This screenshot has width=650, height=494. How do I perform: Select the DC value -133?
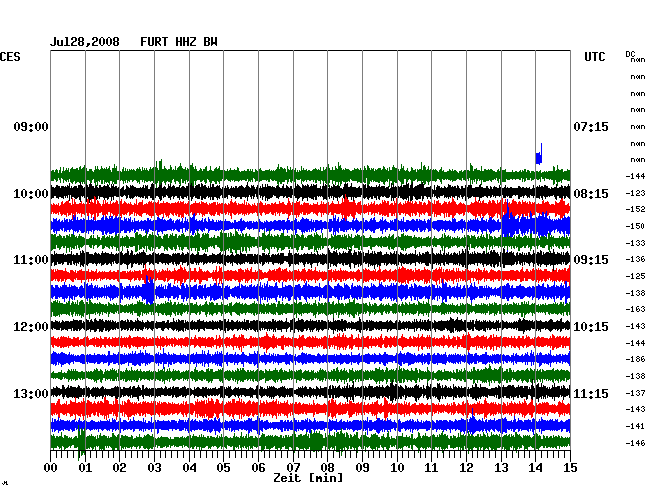click(x=635, y=243)
